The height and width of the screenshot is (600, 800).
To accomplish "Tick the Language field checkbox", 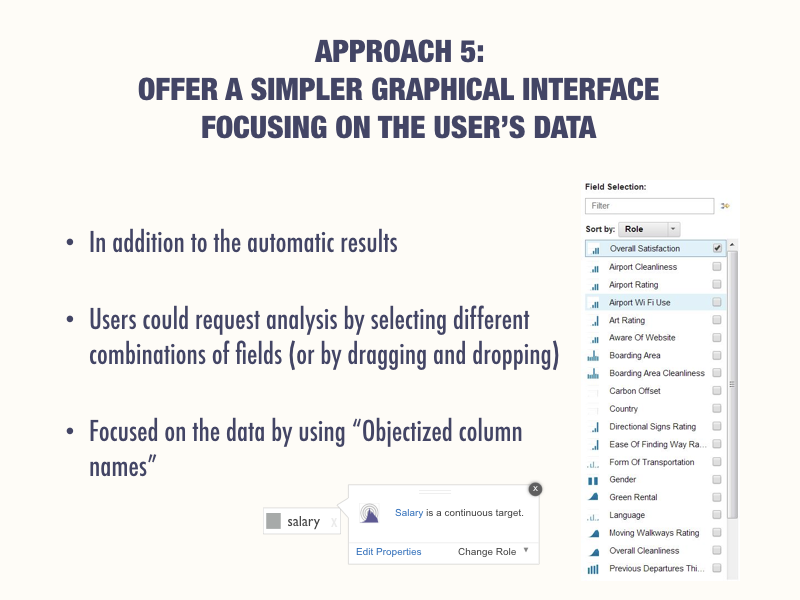I will (717, 515).
